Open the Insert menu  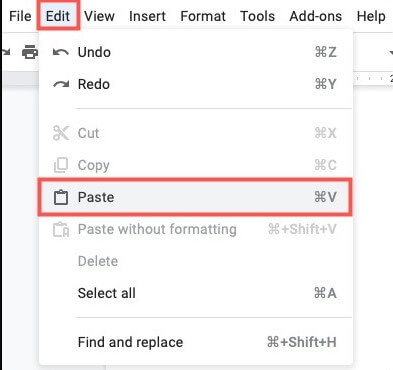coord(147,16)
